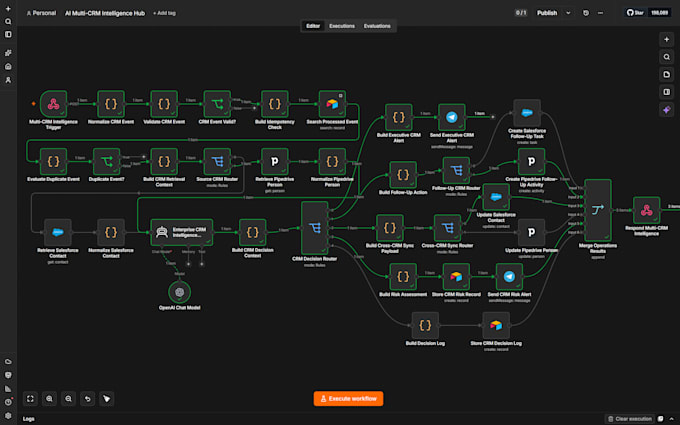The height and width of the screenshot is (425, 680).
Task: Expand the Logs panel chevron
Action: coord(671,419)
